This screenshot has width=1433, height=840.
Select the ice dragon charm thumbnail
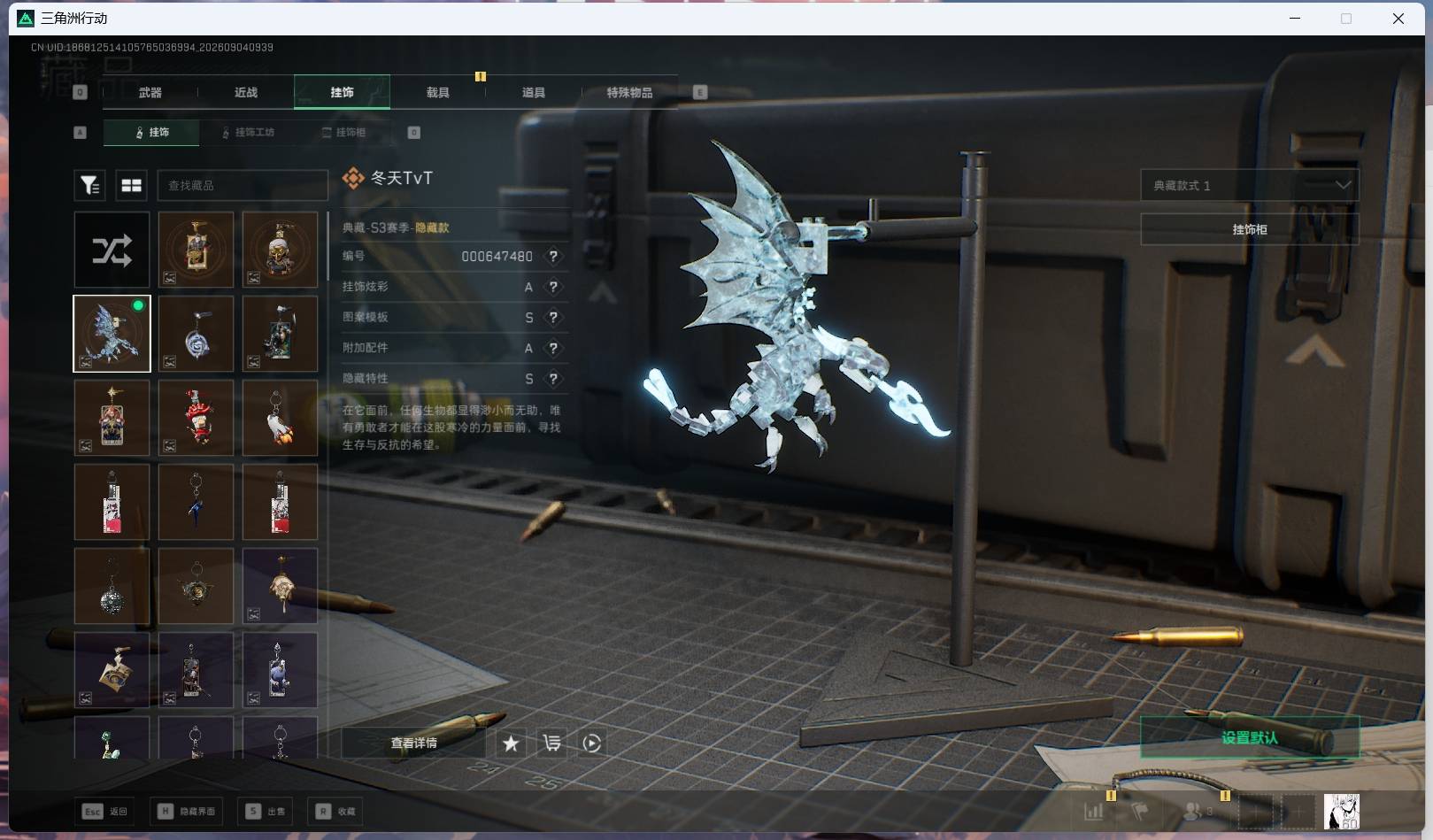coord(112,333)
